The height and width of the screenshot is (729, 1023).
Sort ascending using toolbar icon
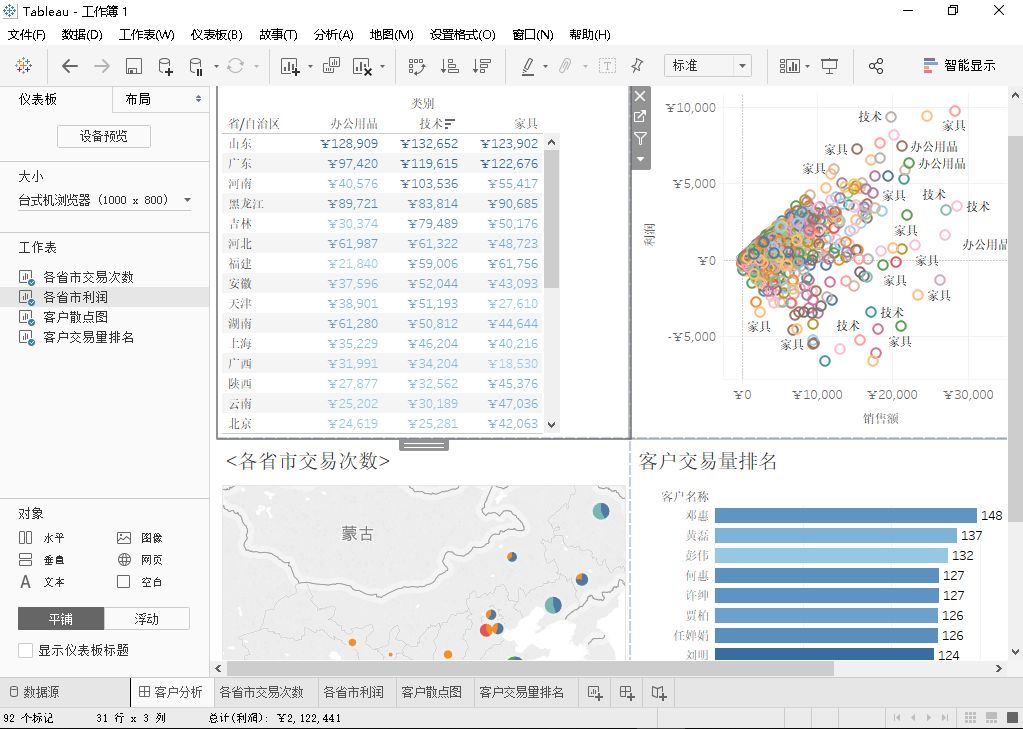[450, 66]
